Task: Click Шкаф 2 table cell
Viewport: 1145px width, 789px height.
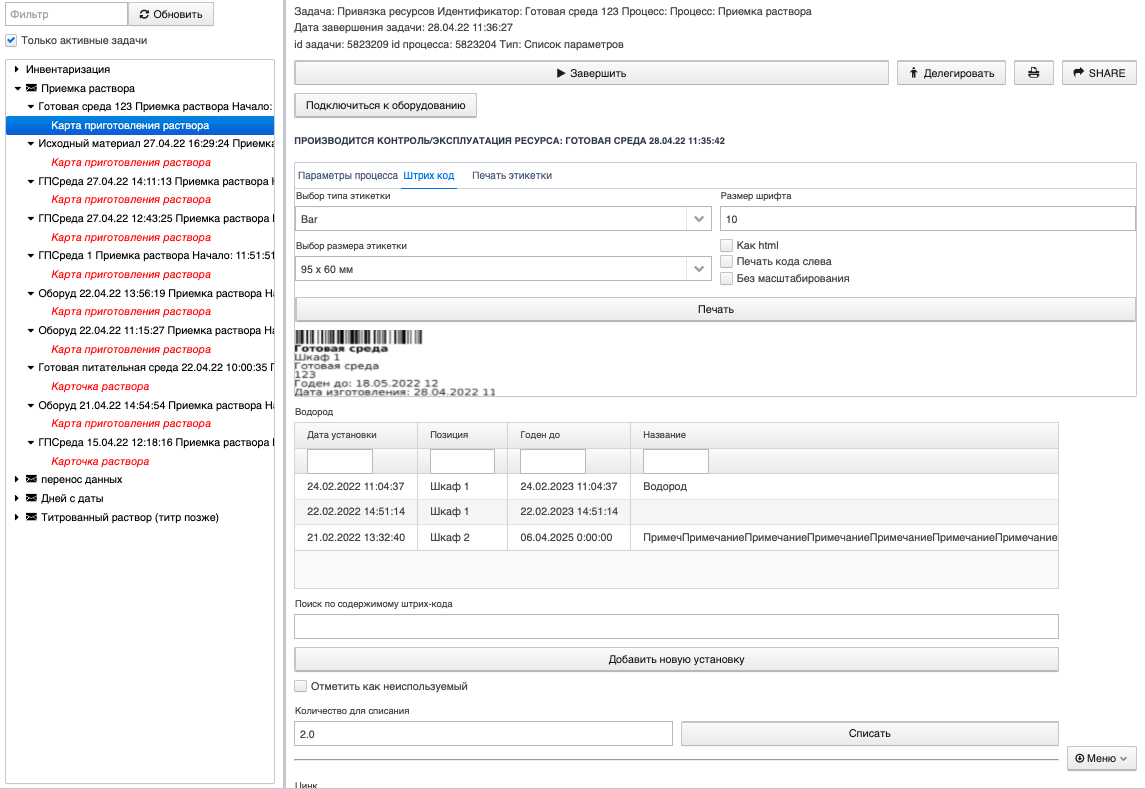Action: (x=462, y=537)
